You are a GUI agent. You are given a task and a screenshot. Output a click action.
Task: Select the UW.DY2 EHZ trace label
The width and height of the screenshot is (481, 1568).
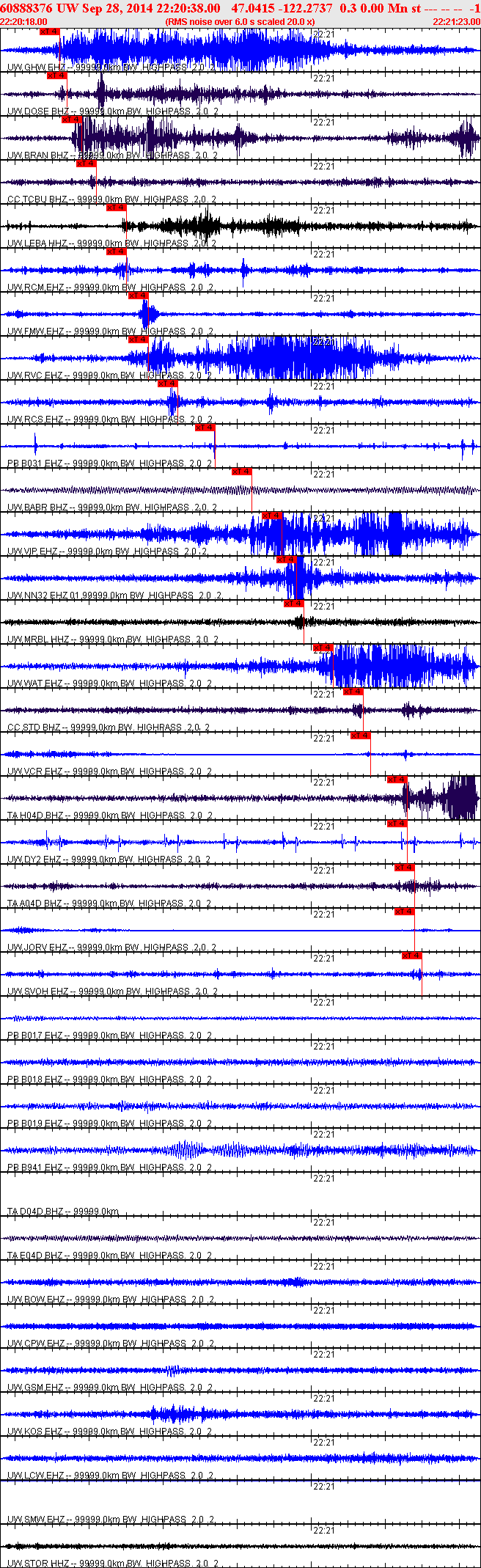coord(109,860)
